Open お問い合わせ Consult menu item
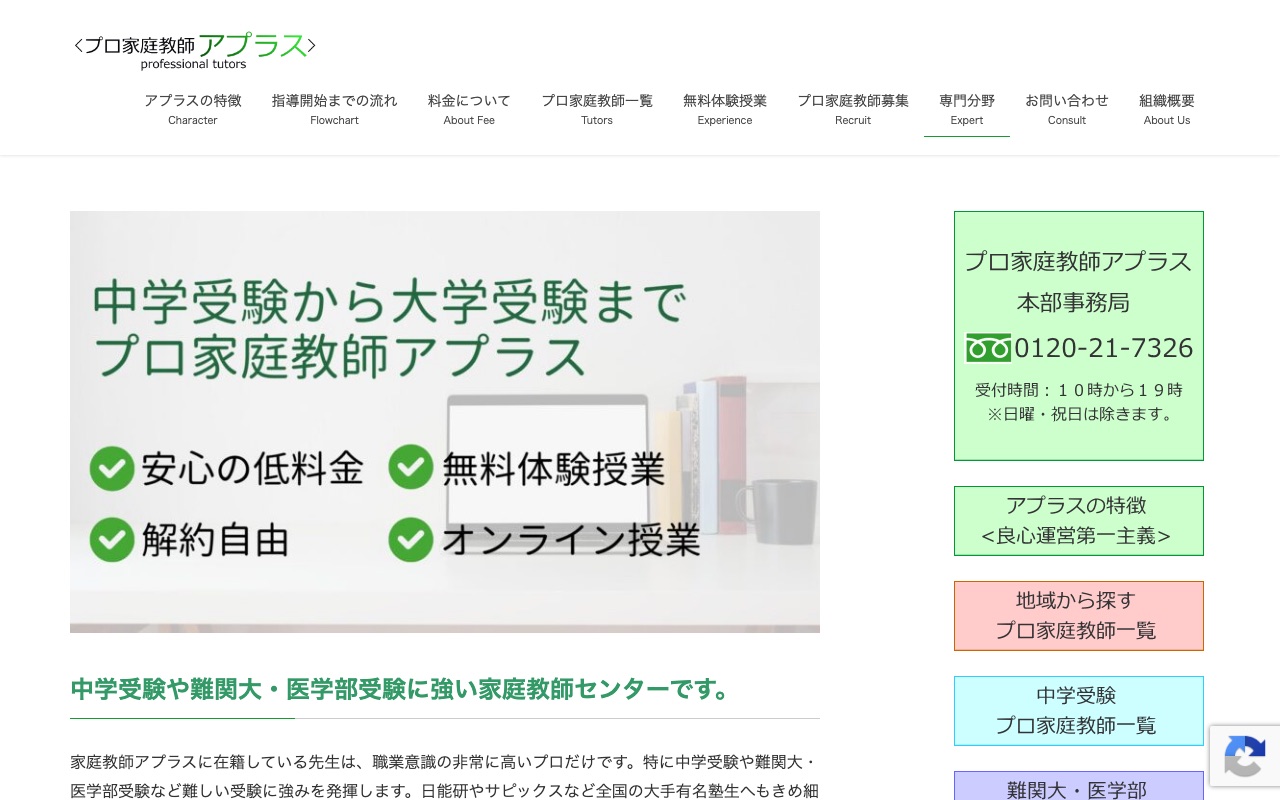The width and height of the screenshot is (1280, 800). (x=1067, y=109)
